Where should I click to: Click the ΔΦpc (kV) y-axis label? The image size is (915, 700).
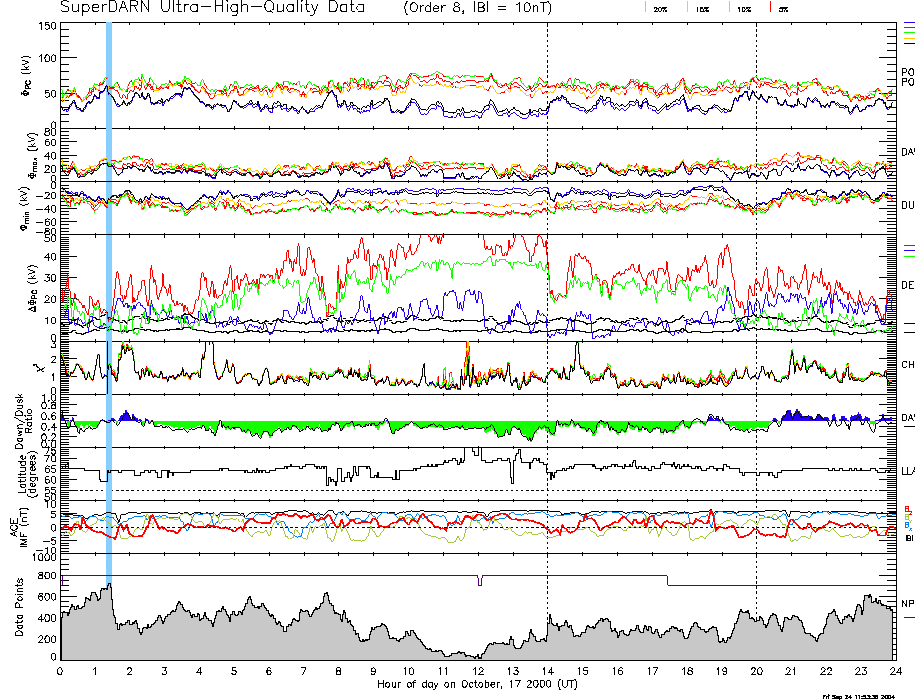[34, 288]
